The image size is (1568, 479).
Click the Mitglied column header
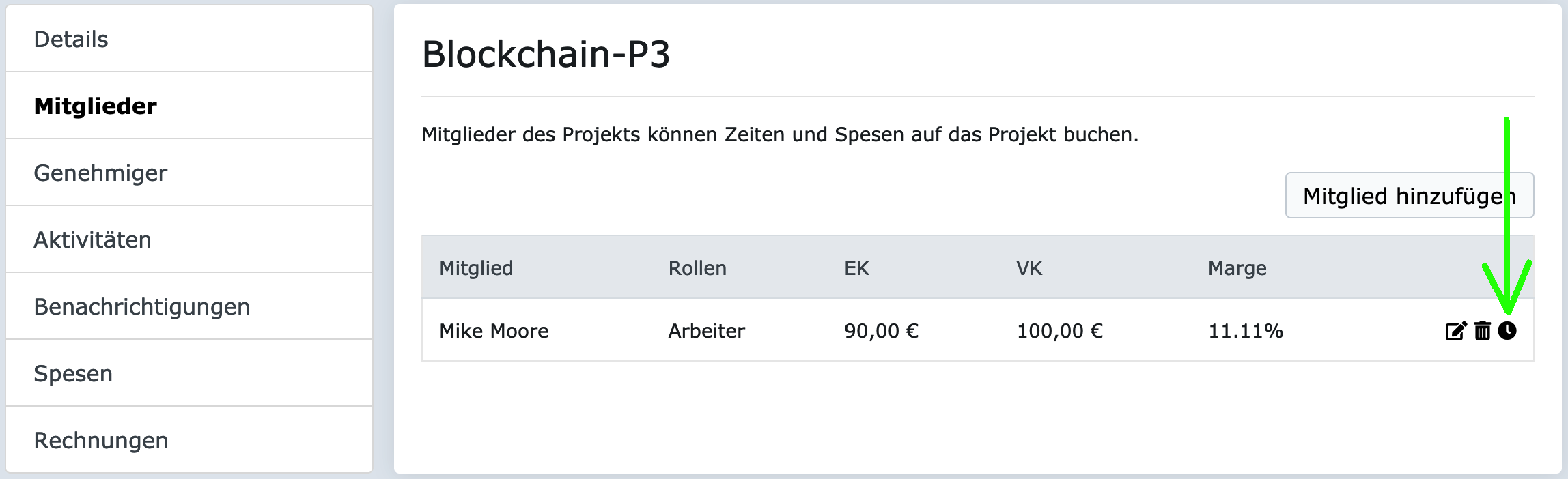(476, 268)
